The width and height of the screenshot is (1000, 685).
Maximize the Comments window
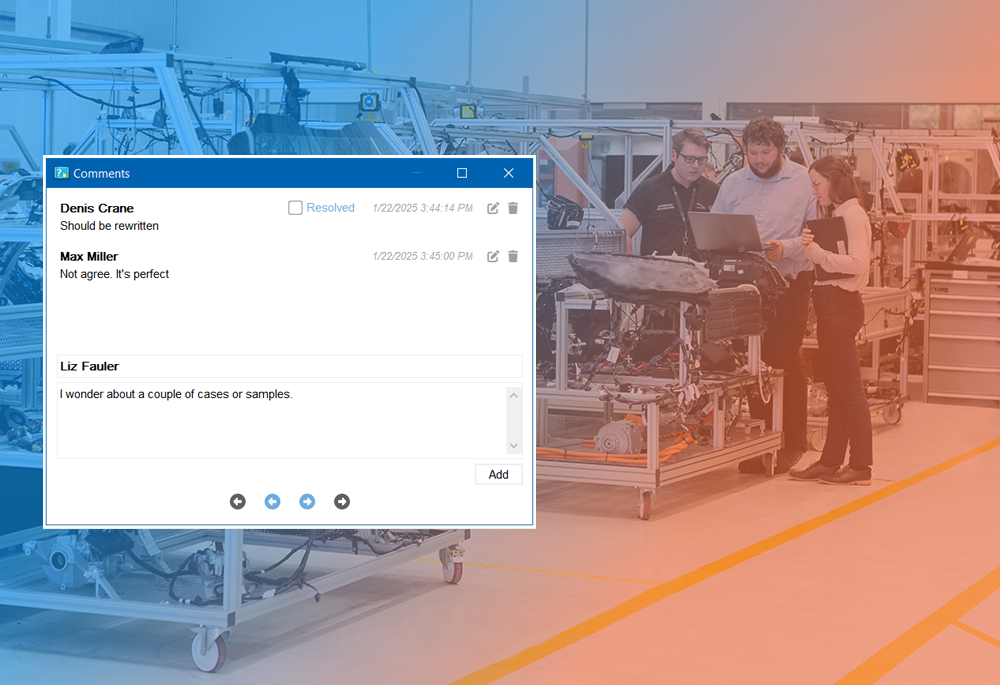tap(462, 173)
